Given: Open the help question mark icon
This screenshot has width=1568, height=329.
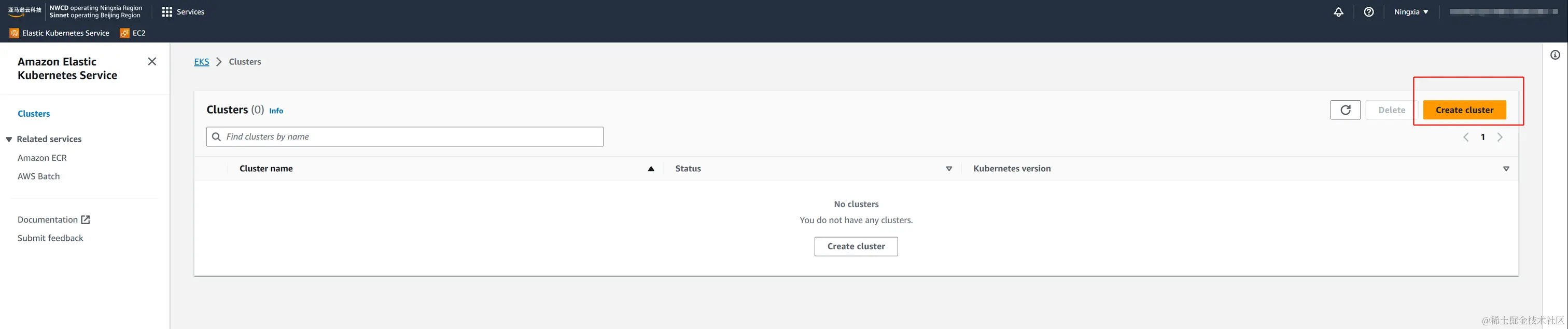Looking at the screenshot, I should [1368, 11].
